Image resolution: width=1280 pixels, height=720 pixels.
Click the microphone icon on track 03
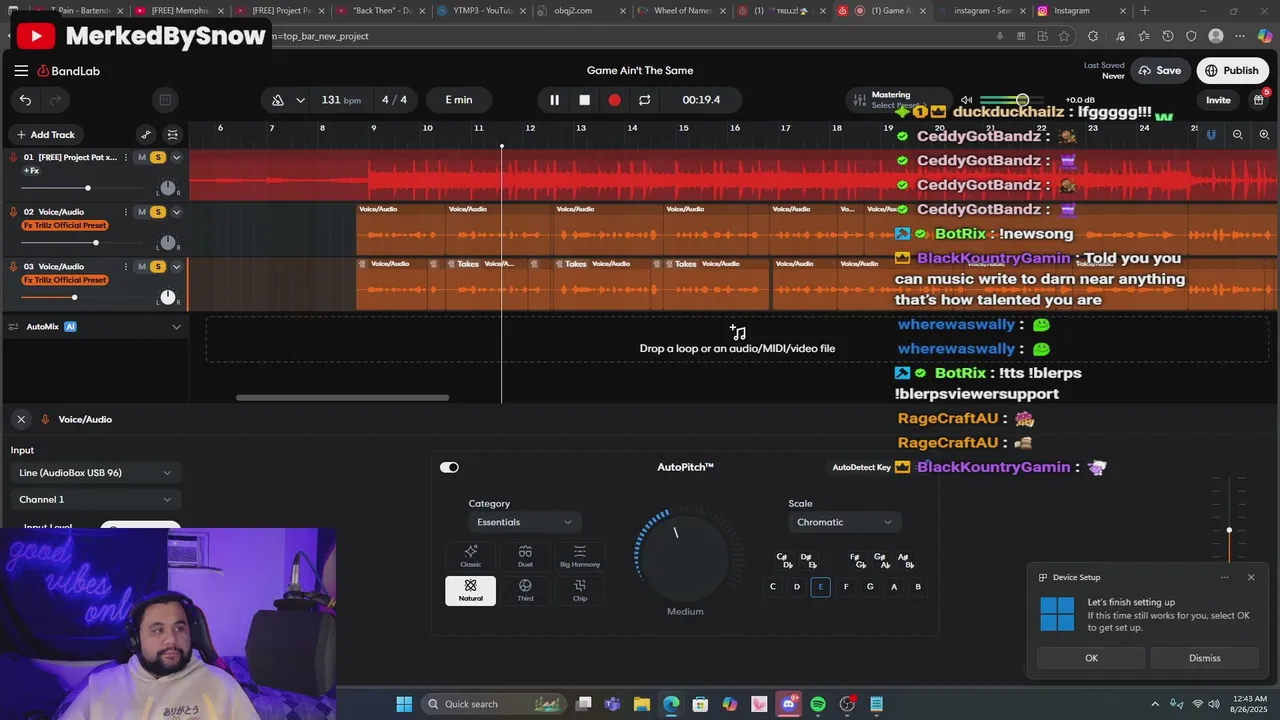tap(14, 267)
